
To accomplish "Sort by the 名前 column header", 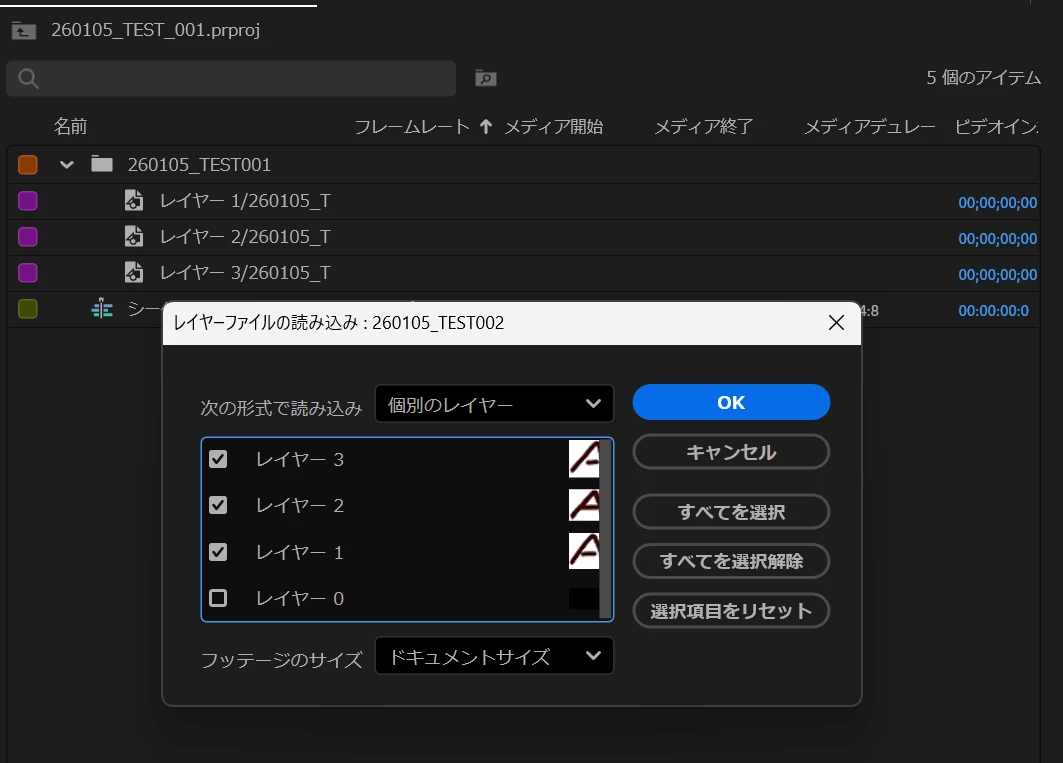I will pos(71,126).
